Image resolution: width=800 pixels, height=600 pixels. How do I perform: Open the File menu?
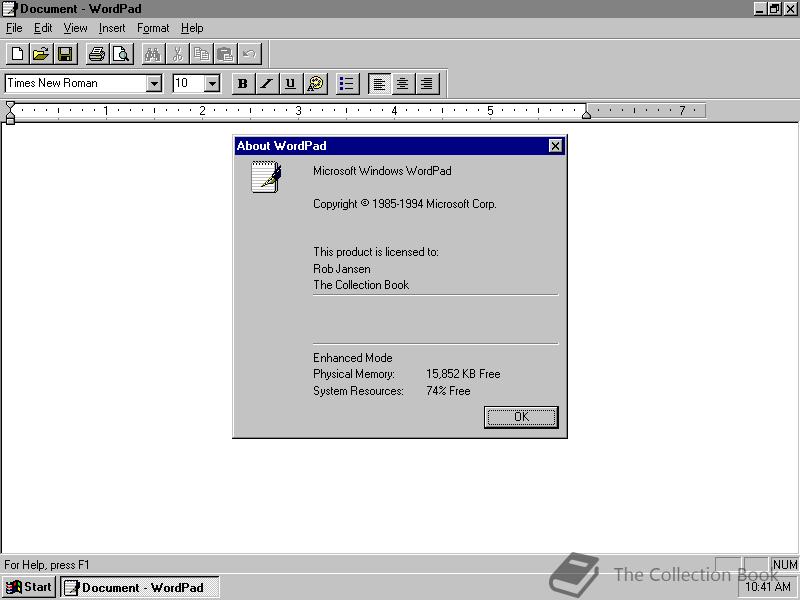pyautogui.click(x=14, y=28)
